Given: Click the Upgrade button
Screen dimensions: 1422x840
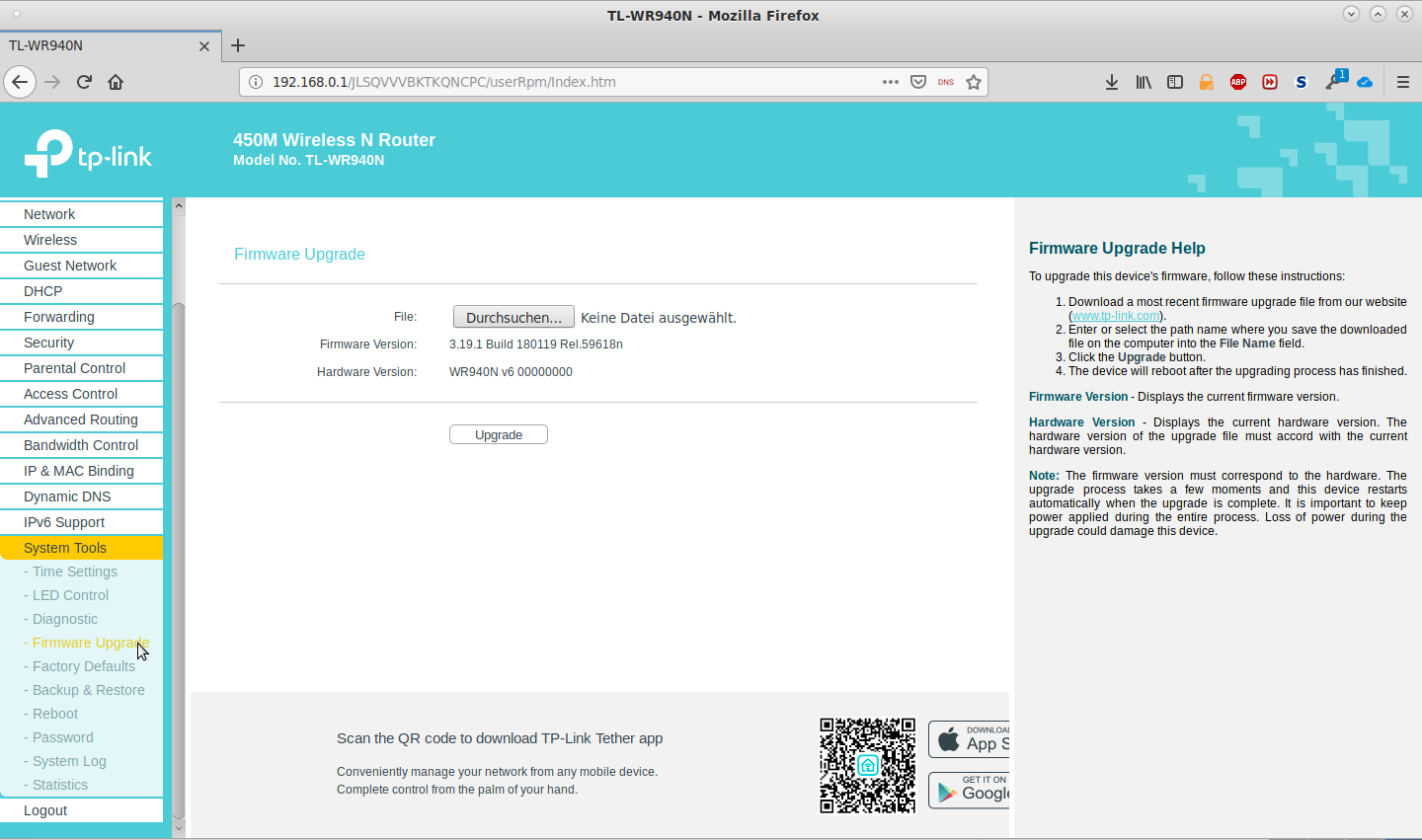Looking at the screenshot, I should click(498, 434).
